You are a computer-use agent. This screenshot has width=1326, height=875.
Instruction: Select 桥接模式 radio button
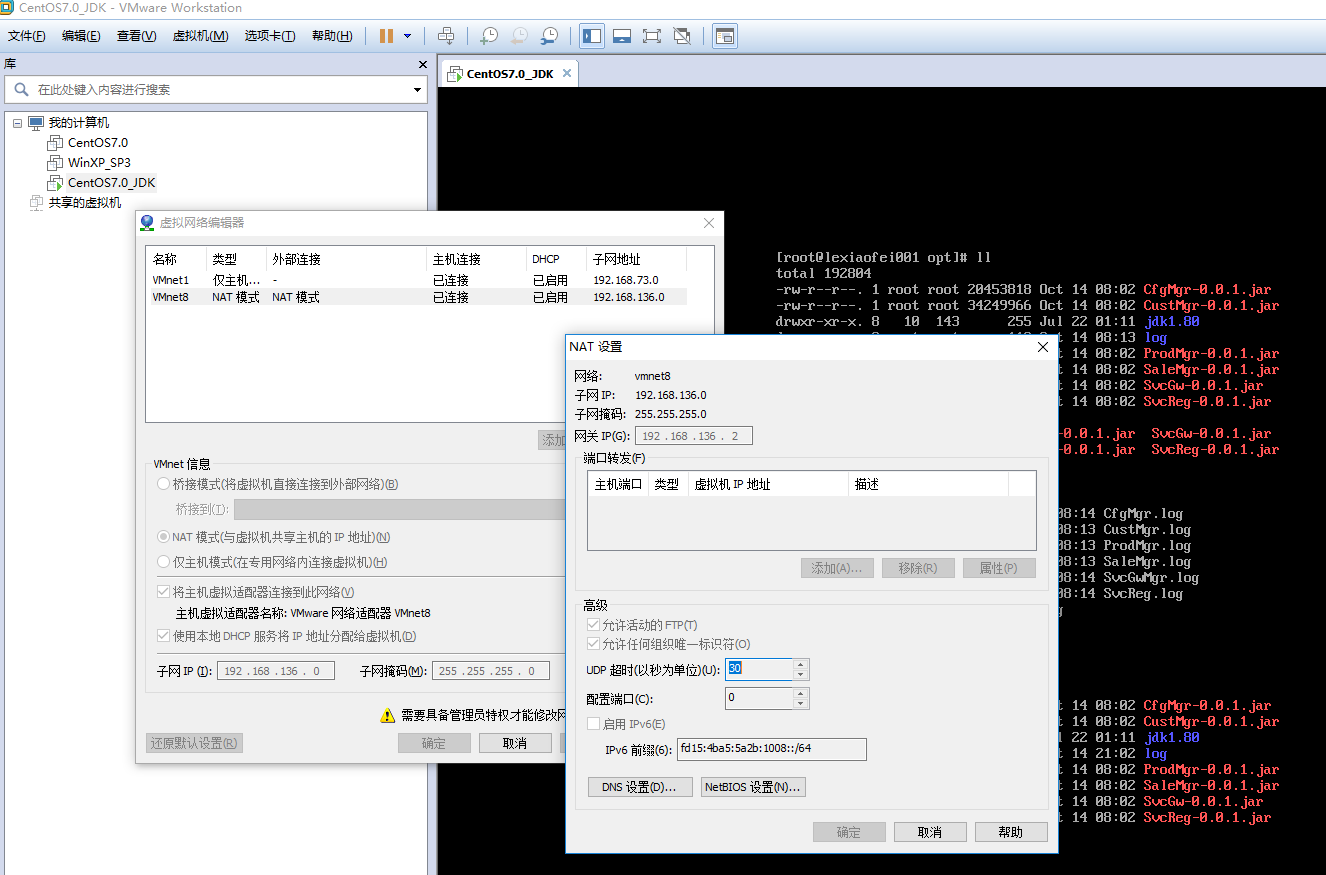(x=164, y=484)
